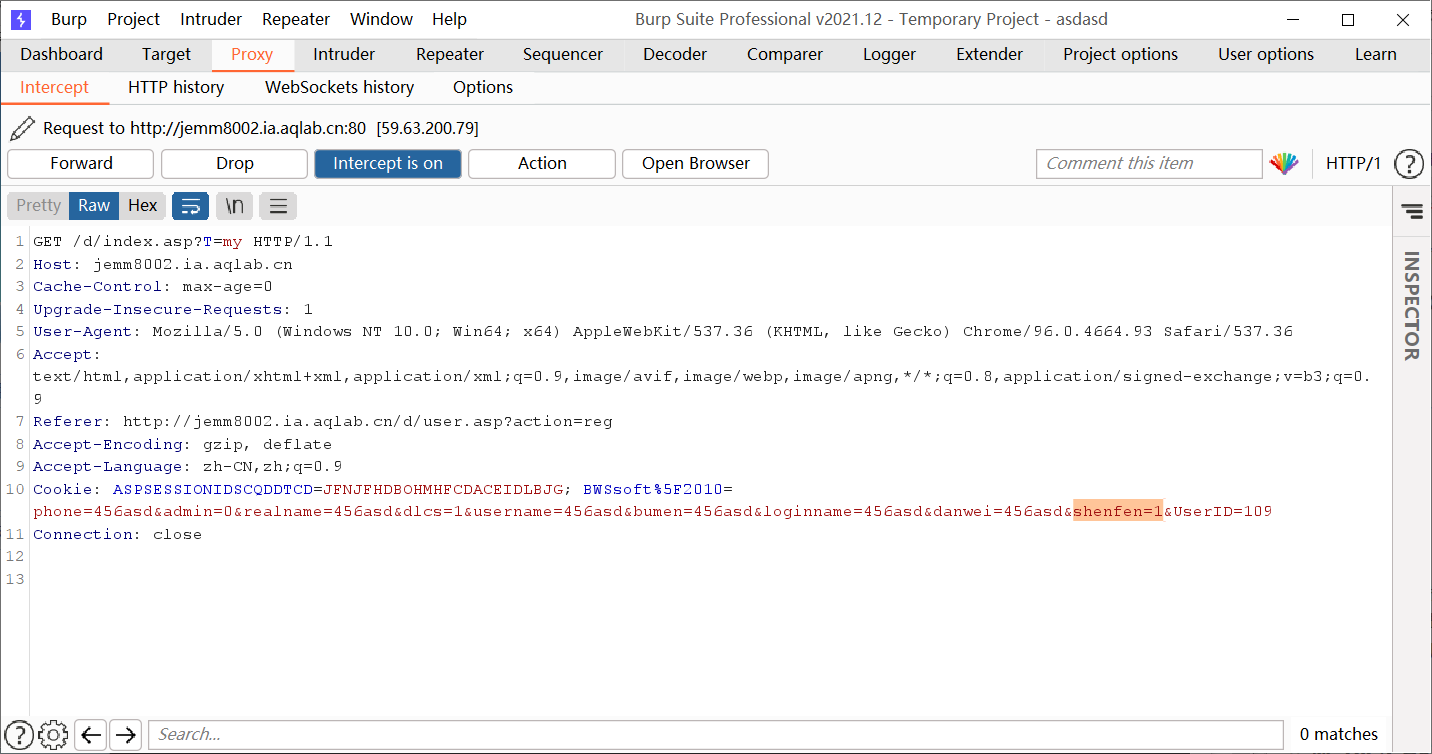
Task: Open the proxy Options sub-tab
Action: coord(483,87)
